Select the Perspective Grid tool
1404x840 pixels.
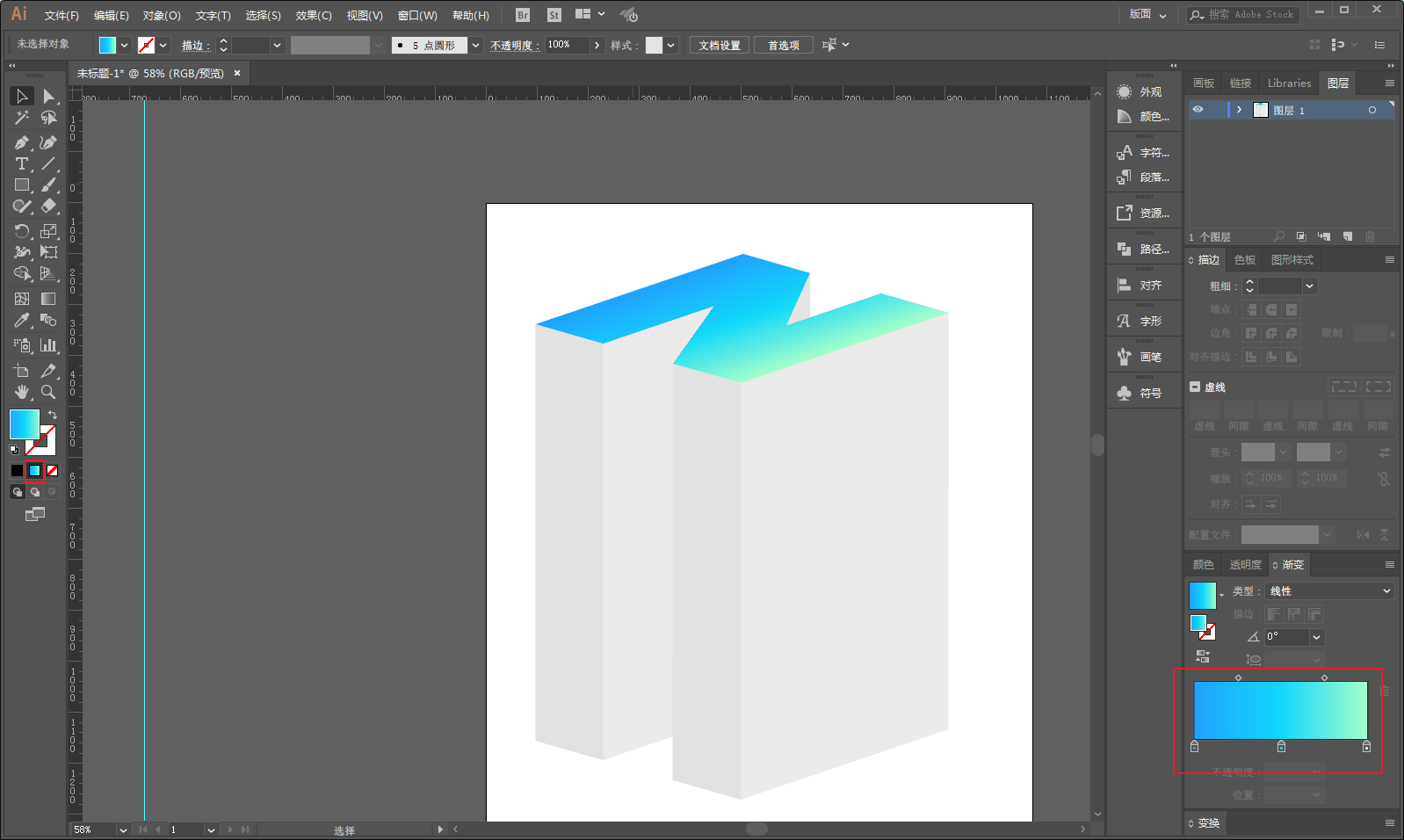[48, 274]
